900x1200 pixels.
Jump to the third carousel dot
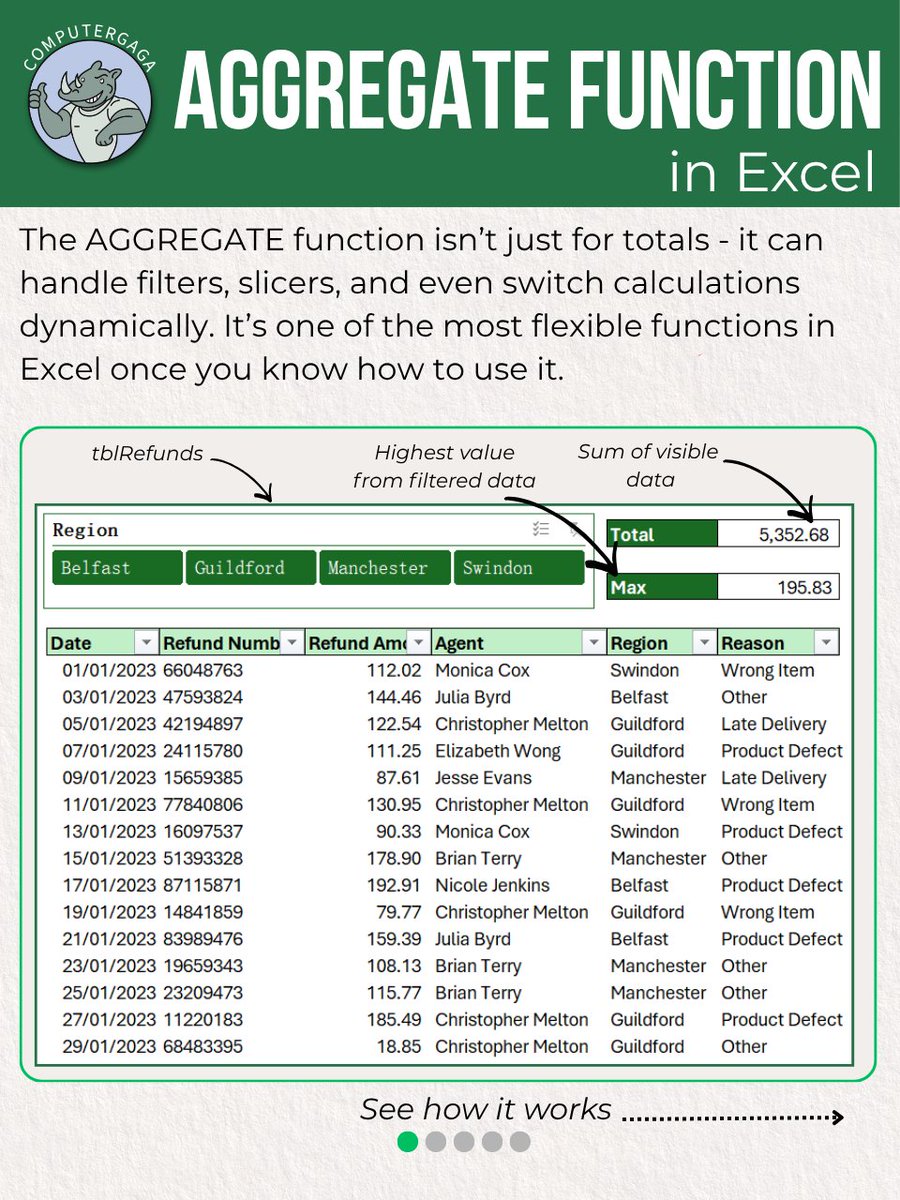[x=463, y=1141]
